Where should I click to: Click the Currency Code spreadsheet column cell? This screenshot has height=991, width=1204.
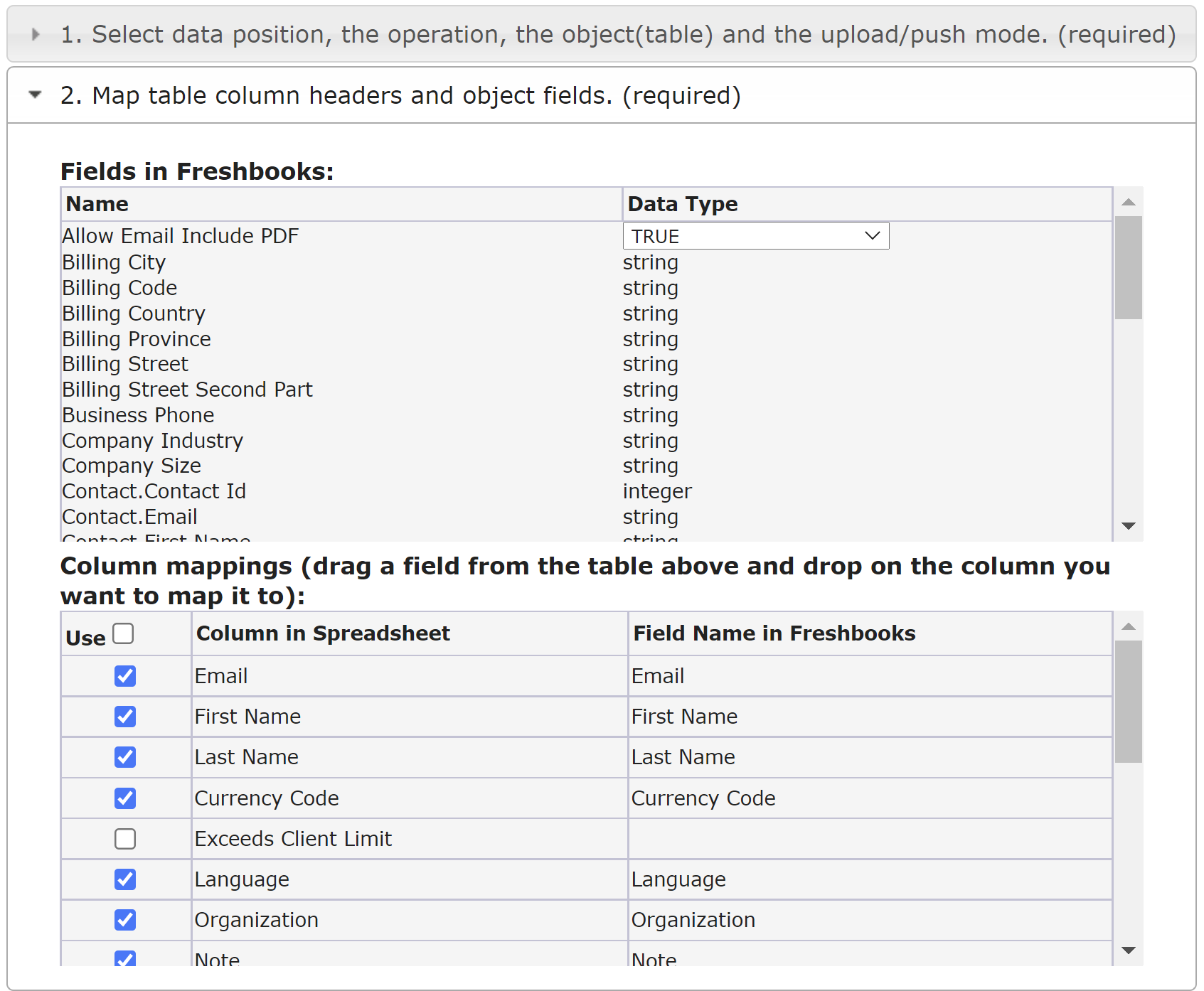click(x=410, y=798)
